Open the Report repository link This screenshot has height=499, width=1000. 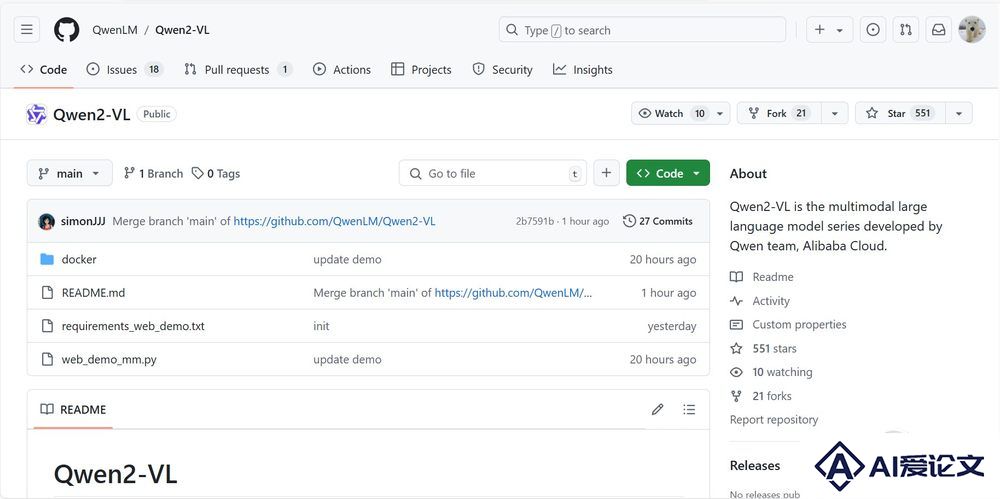coord(774,420)
